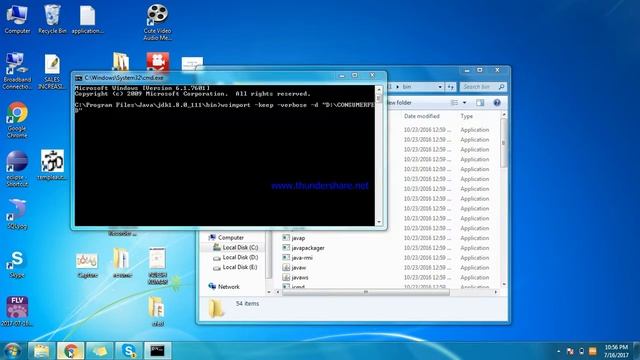This screenshot has width=640, height=360.
Task: Click the Explorer file list scroll down arrow
Action: [504, 284]
